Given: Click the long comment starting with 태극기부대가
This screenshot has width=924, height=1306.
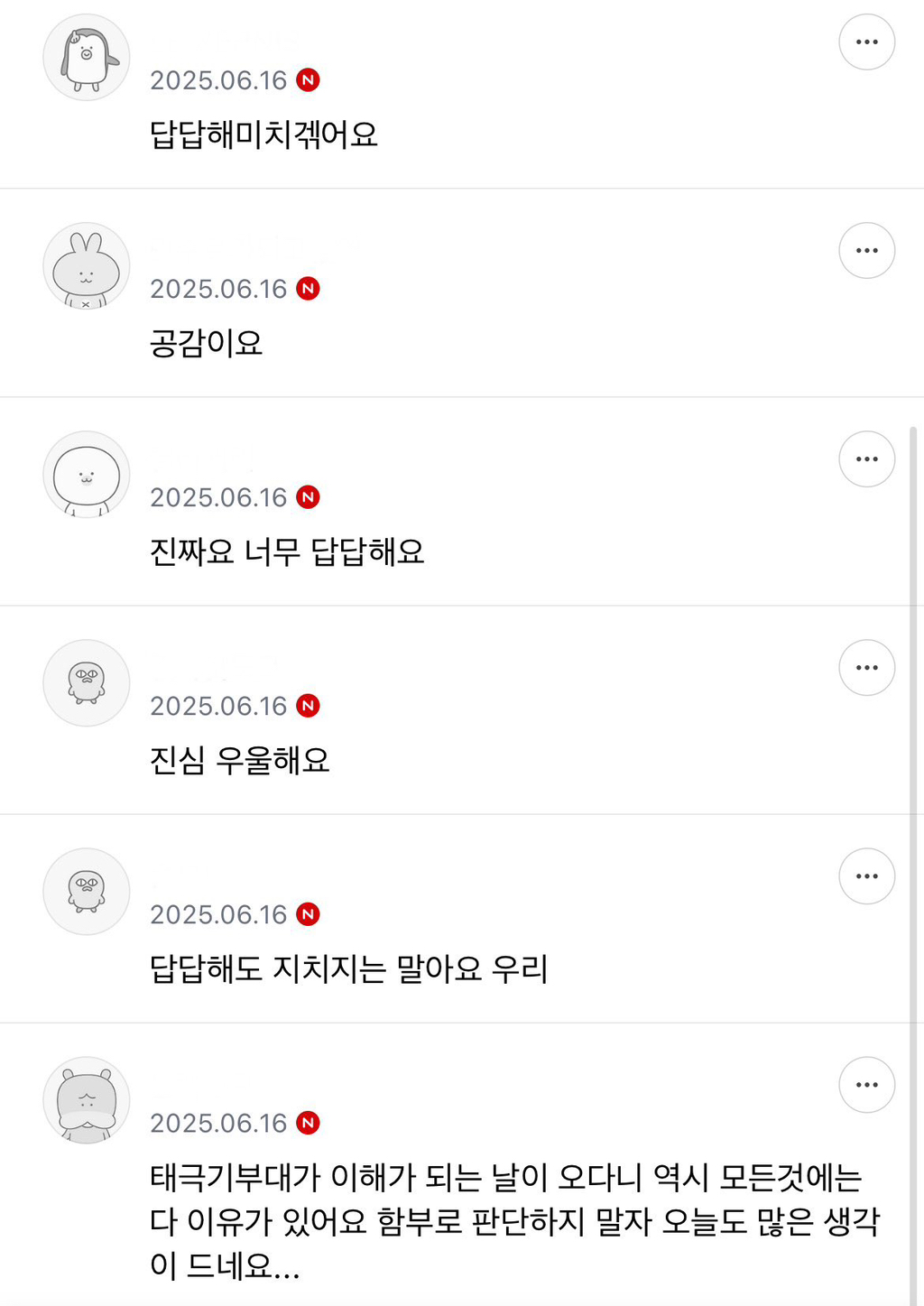Looking at the screenshot, I should pos(513,1221).
